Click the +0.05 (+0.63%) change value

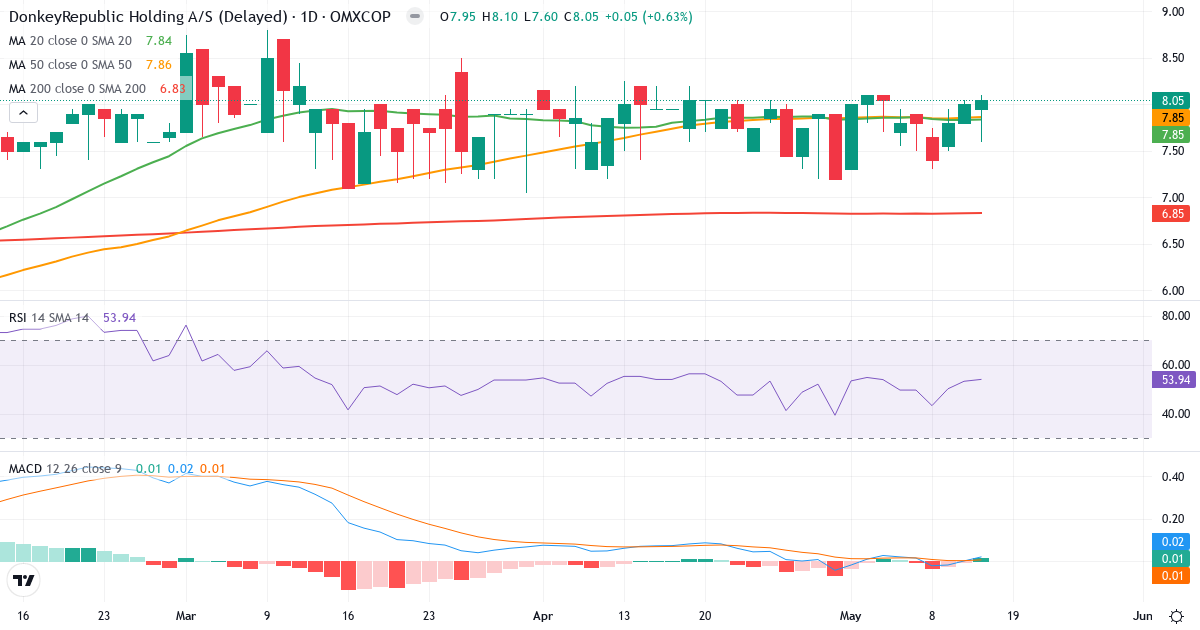(x=649, y=17)
